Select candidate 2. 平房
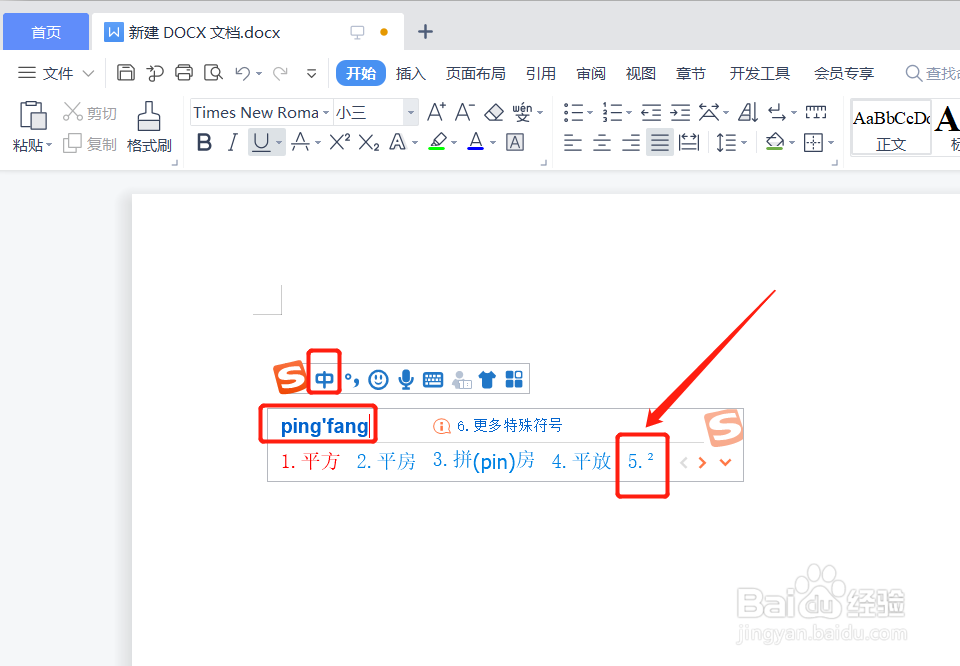960x666 pixels. click(x=386, y=462)
